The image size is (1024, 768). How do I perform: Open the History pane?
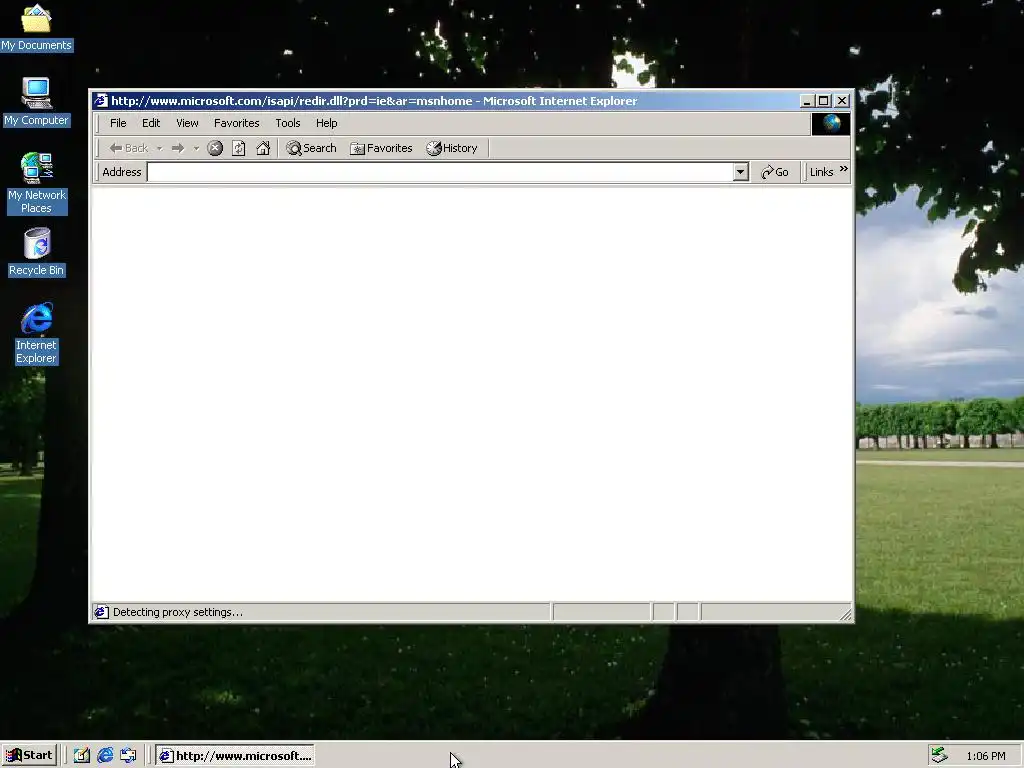pos(452,148)
